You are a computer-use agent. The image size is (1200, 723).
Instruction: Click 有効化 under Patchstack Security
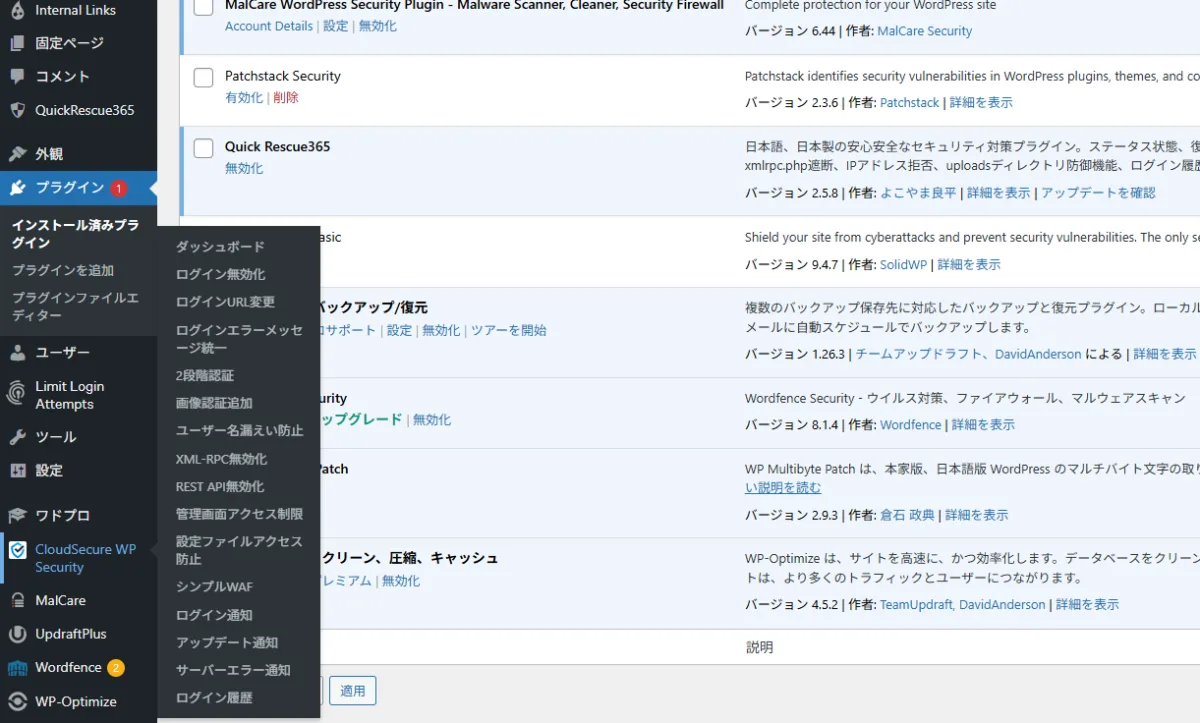[x=244, y=98]
